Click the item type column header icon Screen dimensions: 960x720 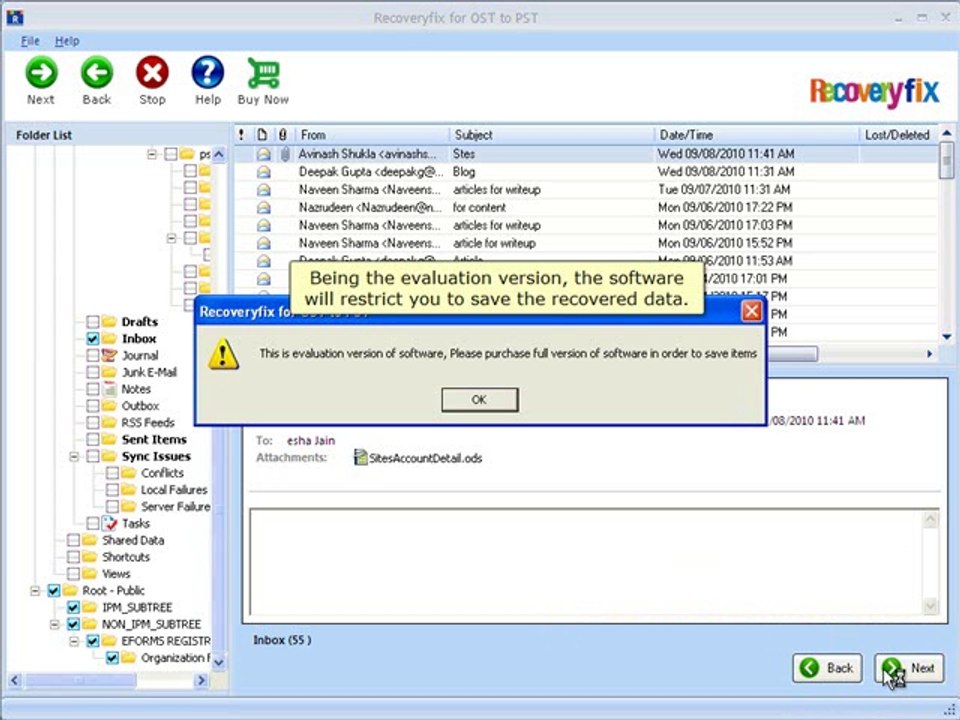click(x=262, y=135)
